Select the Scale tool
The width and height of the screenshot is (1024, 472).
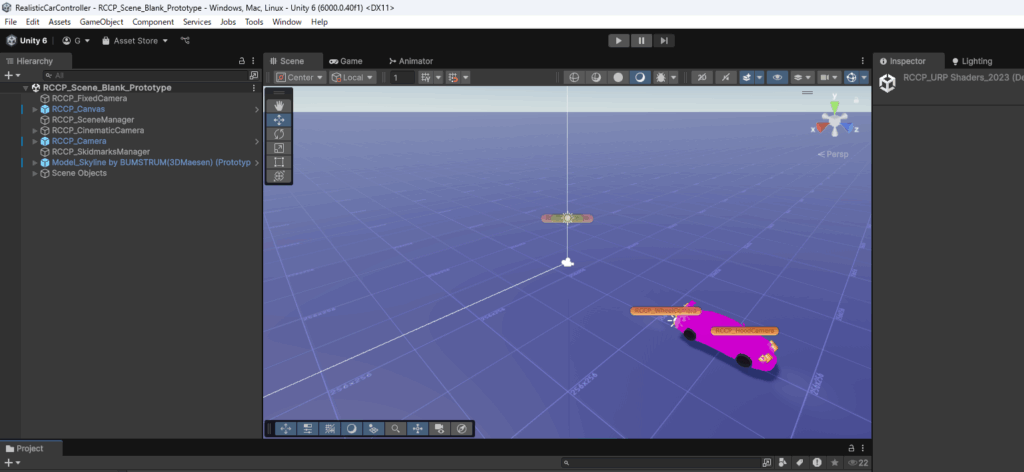(279, 148)
